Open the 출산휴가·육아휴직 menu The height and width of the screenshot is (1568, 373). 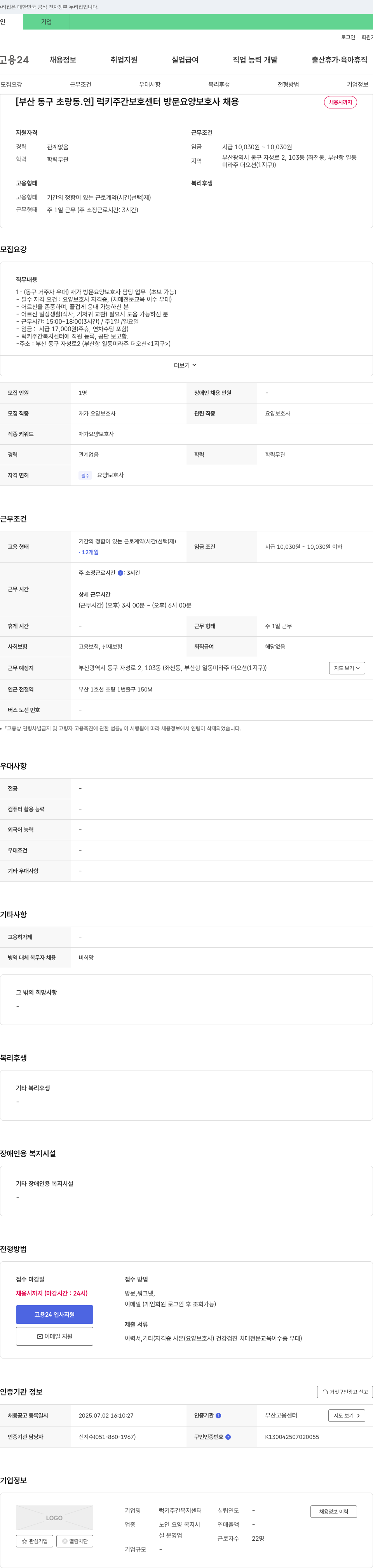pyautogui.click(x=340, y=59)
